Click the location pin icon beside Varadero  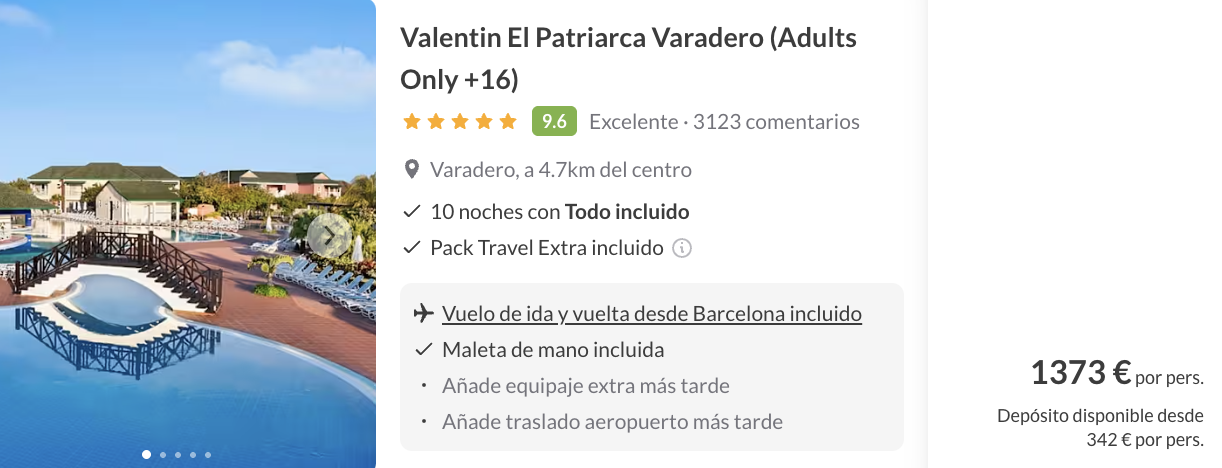click(411, 169)
